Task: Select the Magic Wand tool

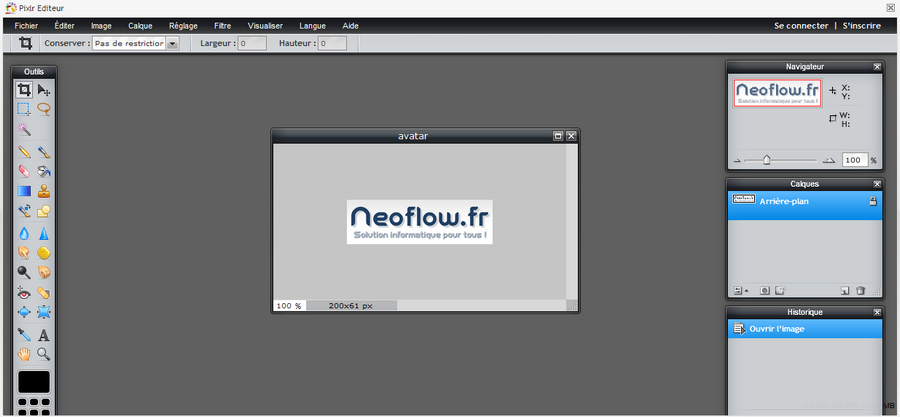Action: (x=24, y=129)
